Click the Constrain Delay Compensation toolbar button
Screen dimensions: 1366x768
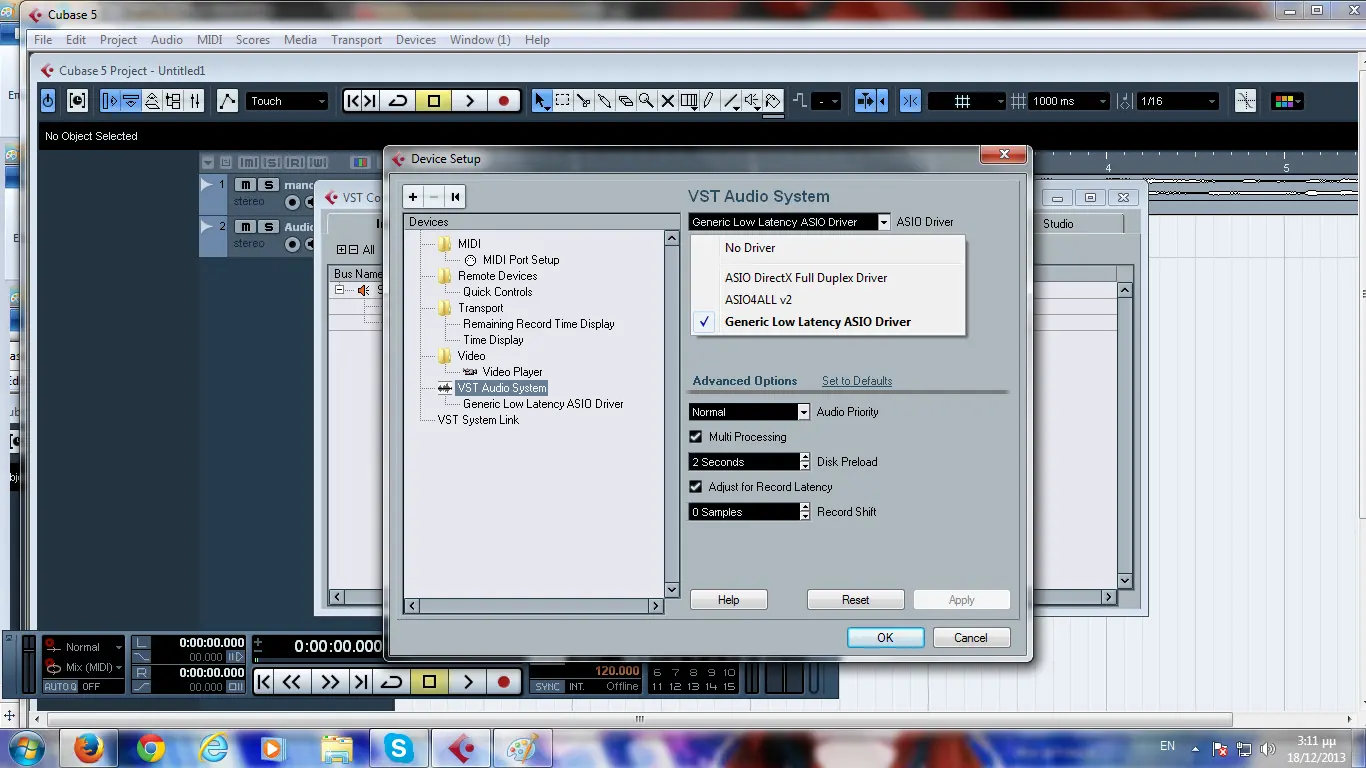coord(77,101)
